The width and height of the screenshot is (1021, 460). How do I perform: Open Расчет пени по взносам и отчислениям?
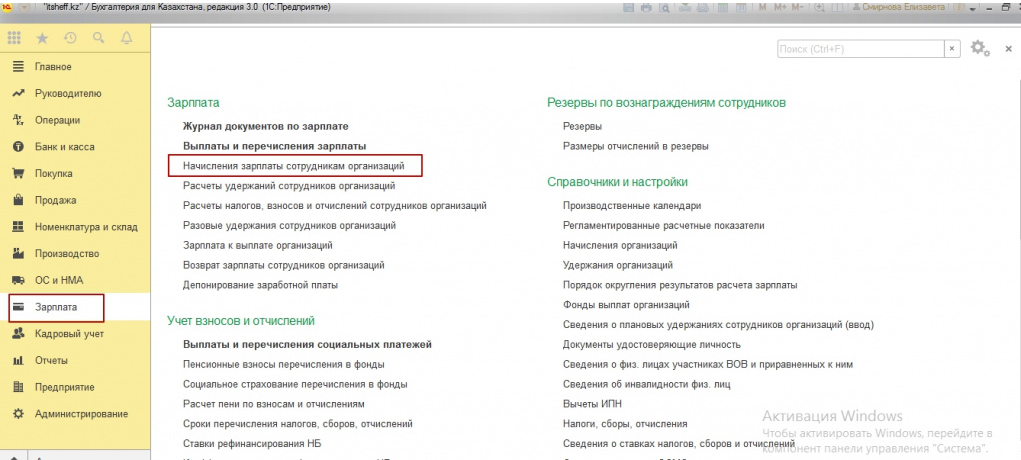point(273,404)
